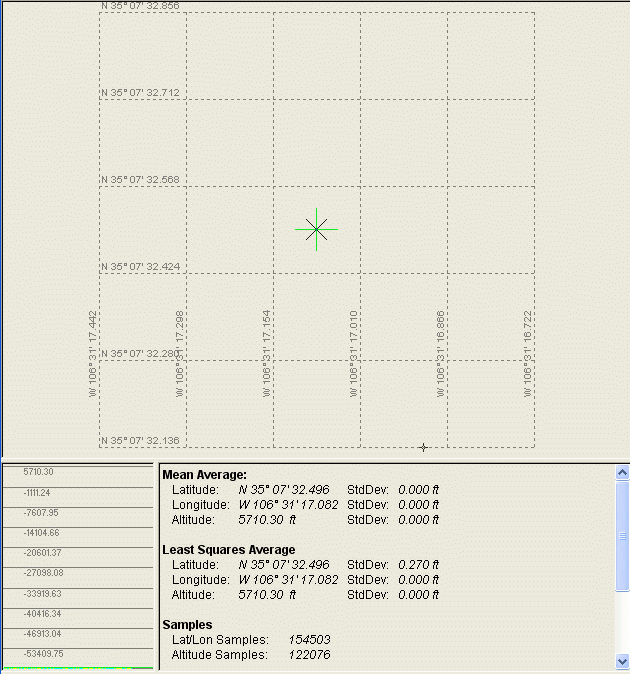Click the statistics panel scrollbar thumb
This screenshot has height=674, width=630.
(x=622, y=530)
